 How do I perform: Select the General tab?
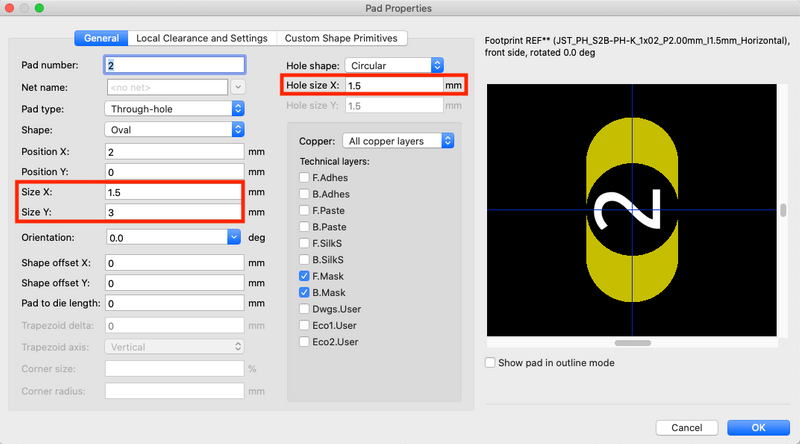tap(101, 38)
